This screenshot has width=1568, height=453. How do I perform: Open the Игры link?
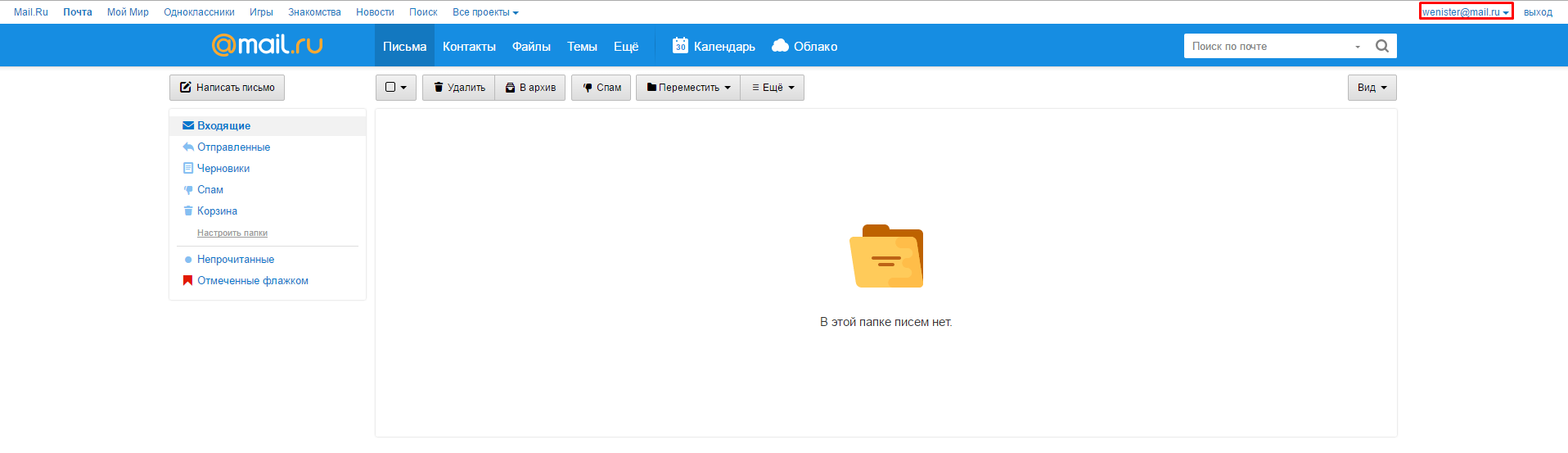tap(261, 12)
